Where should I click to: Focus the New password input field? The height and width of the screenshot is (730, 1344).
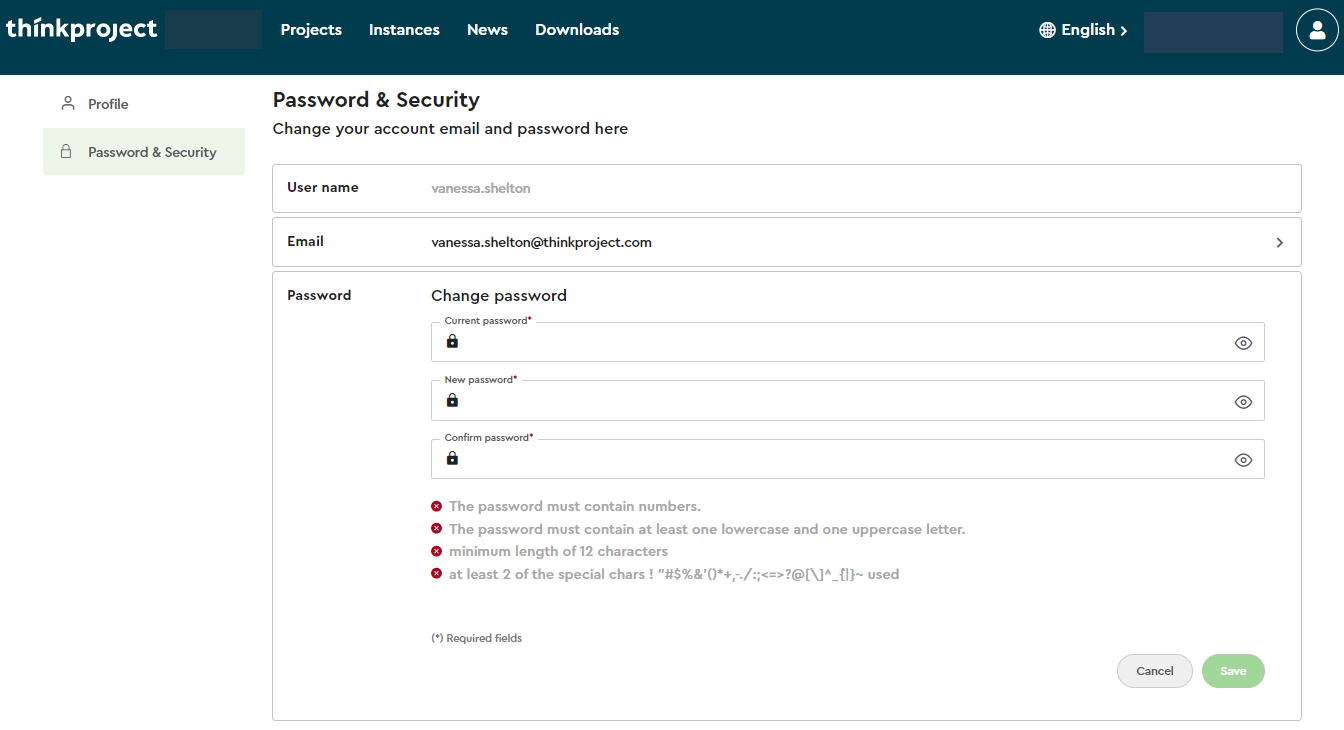[840, 402]
